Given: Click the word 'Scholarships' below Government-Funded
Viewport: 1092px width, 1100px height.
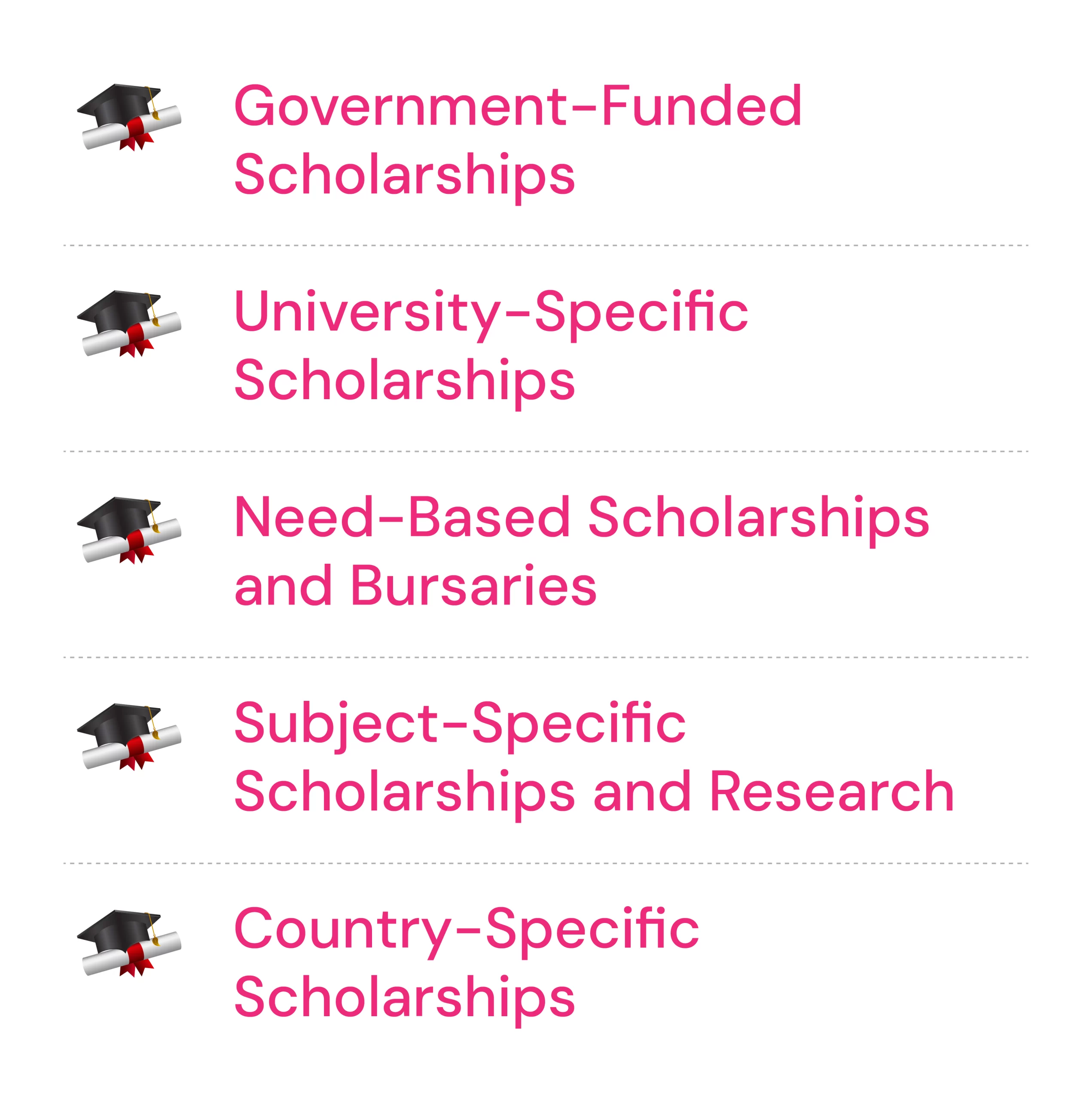Looking at the screenshot, I should click(404, 174).
